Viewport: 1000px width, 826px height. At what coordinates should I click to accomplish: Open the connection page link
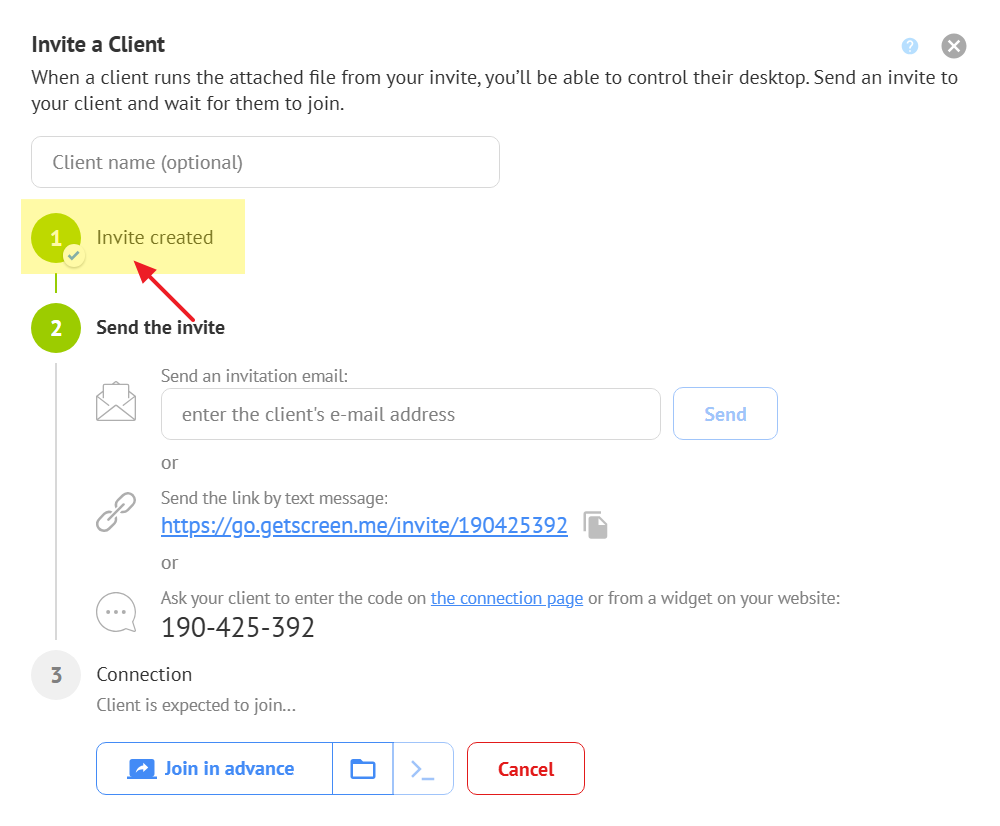tap(506, 599)
